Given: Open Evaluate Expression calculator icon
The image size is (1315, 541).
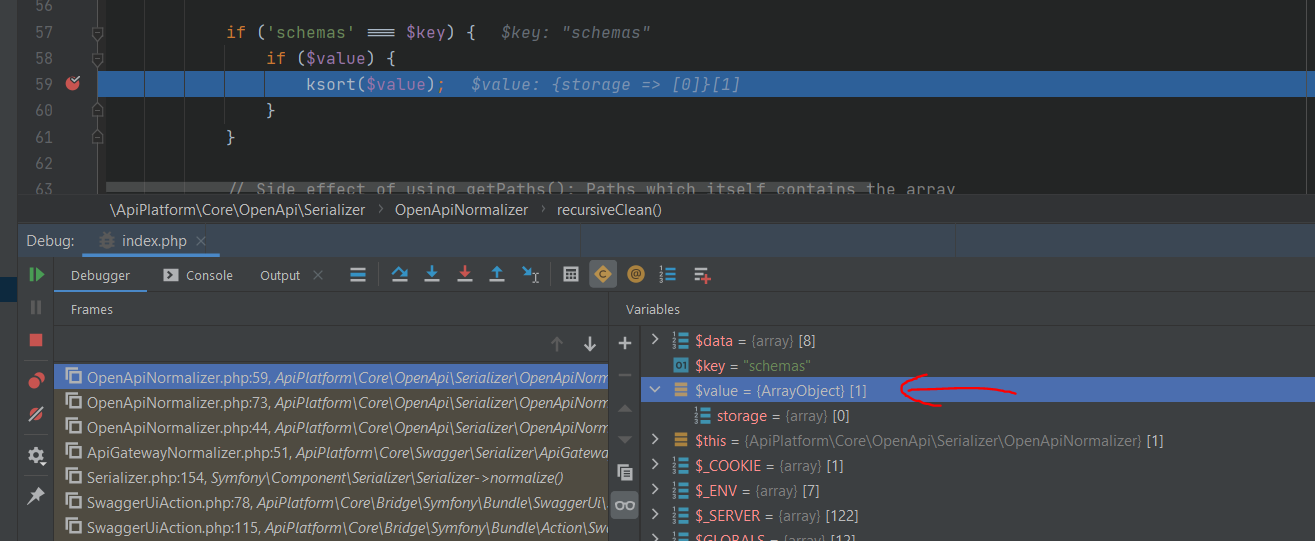Looking at the screenshot, I should click(571, 275).
